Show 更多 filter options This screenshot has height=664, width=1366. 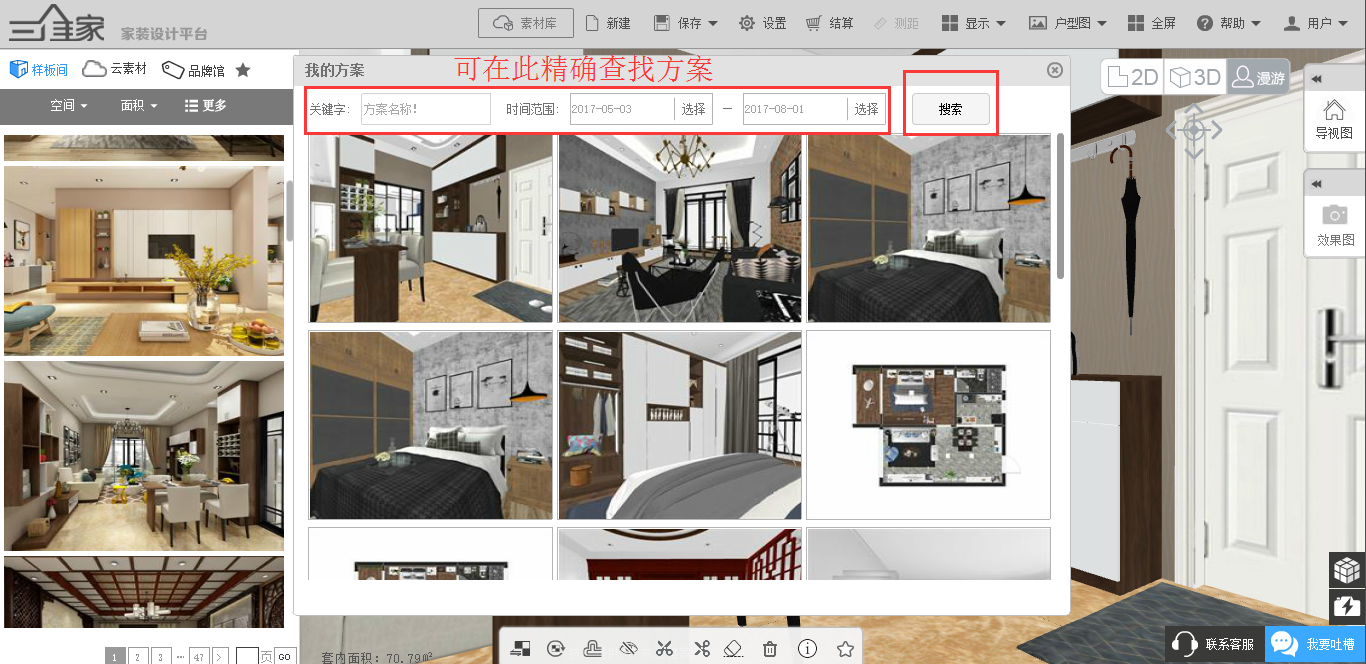point(205,105)
